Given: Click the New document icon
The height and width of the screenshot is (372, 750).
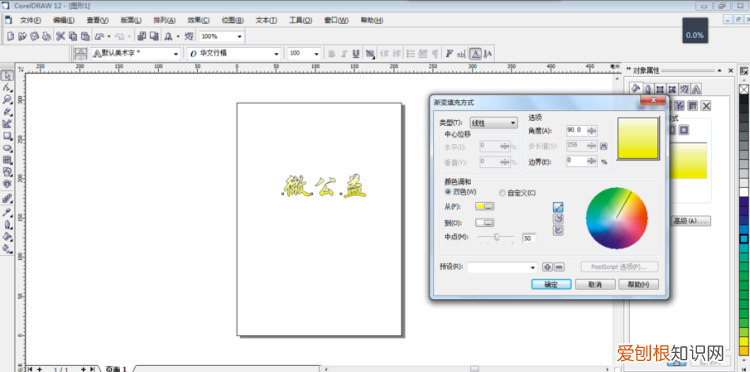Looking at the screenshot, I should pyautogui.click(x=11, y=36).
